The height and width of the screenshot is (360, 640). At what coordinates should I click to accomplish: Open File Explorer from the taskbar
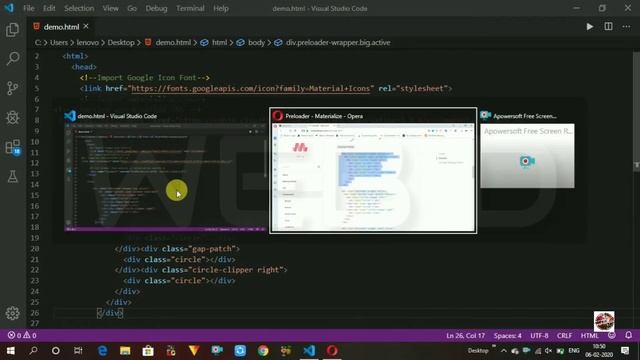[125, 351]
